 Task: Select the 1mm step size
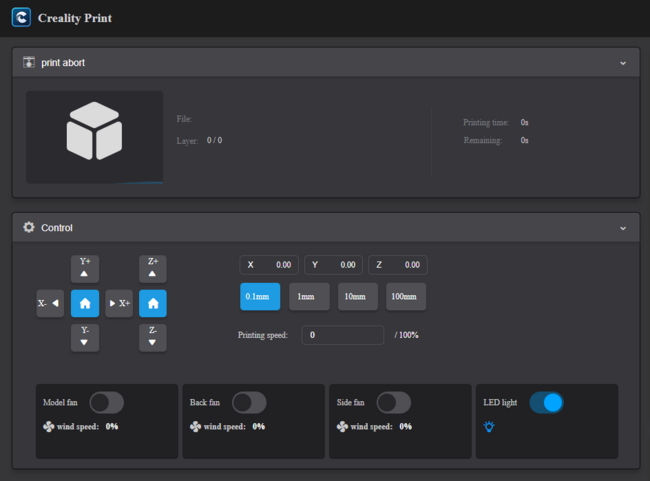309,297
